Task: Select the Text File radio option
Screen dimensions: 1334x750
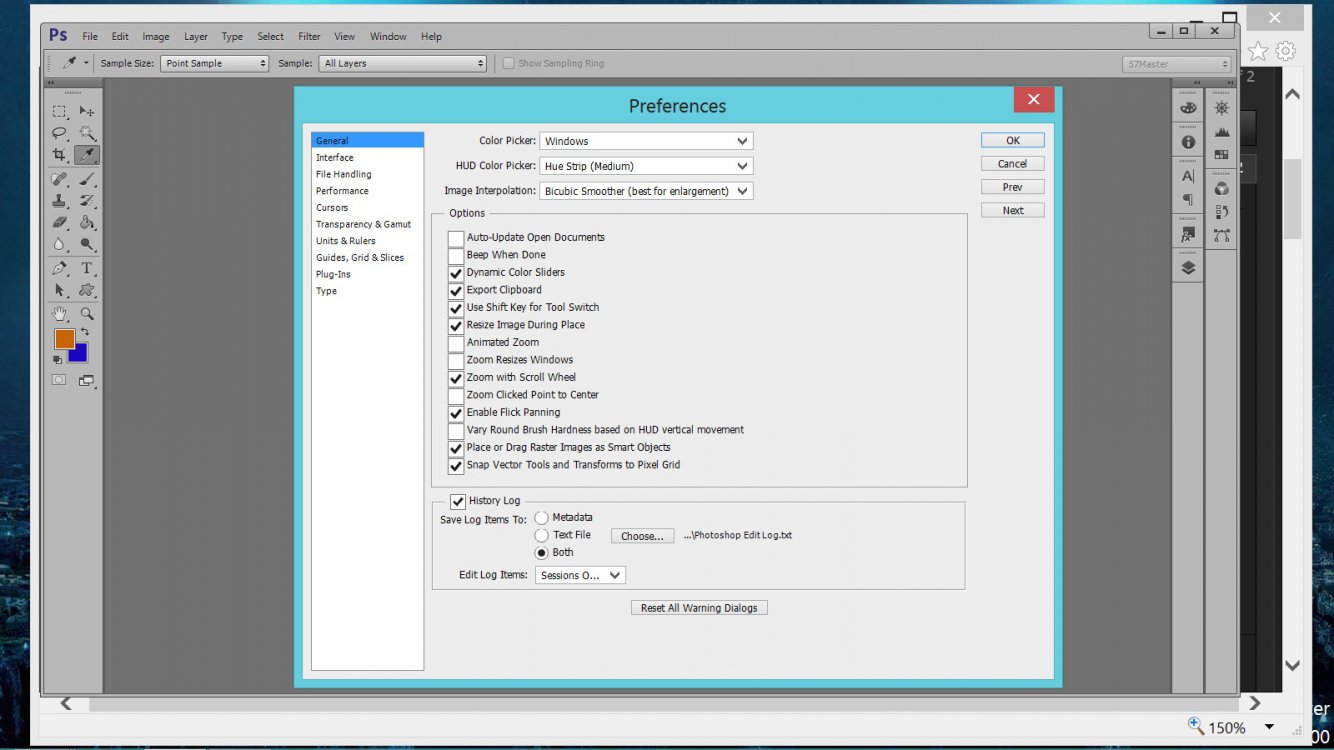Action: coord(541,536)
